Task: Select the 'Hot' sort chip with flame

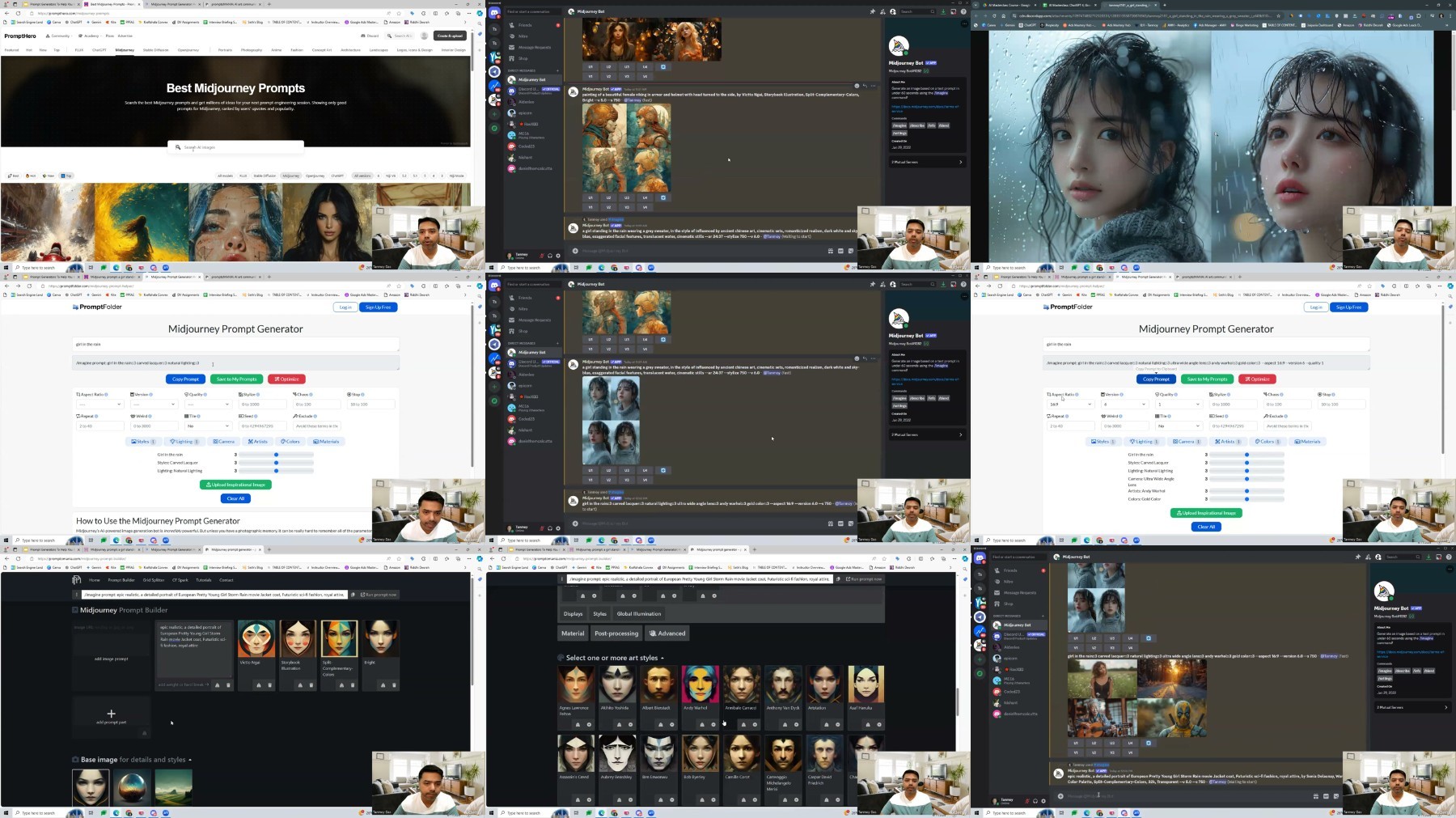Action: pyautogui.click(x=32, y=176)
